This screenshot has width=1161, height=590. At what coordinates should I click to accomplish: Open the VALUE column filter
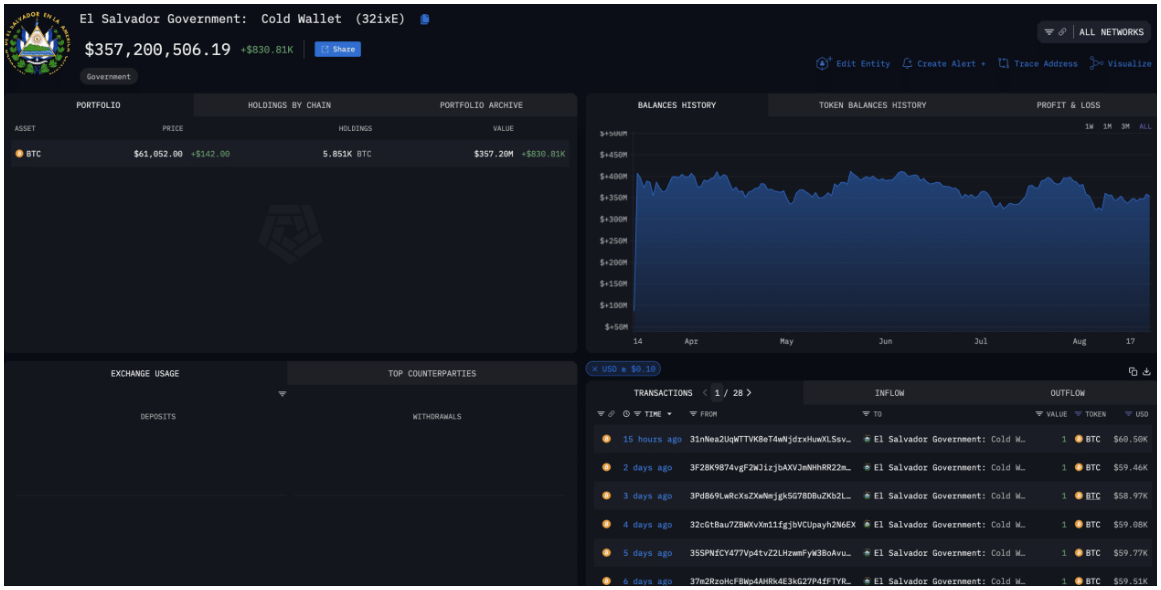click(1039, 414)
